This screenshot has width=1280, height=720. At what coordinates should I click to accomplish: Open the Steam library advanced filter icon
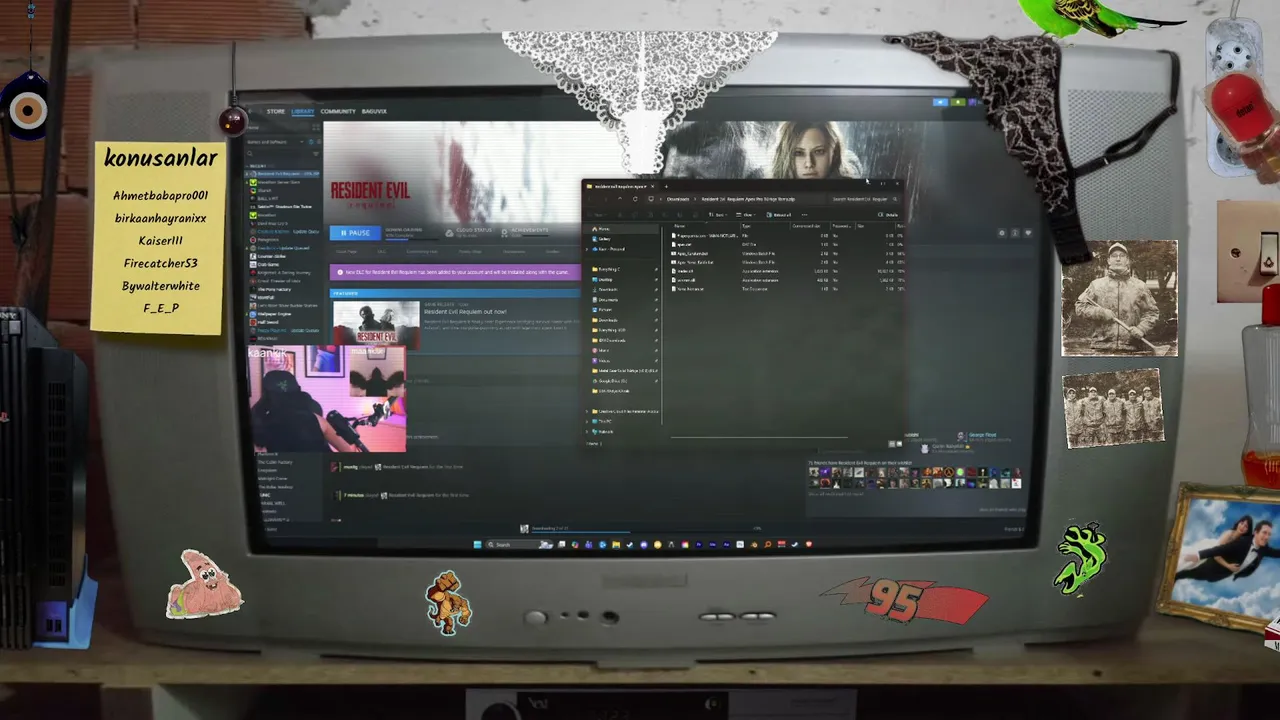pos(316,154)
